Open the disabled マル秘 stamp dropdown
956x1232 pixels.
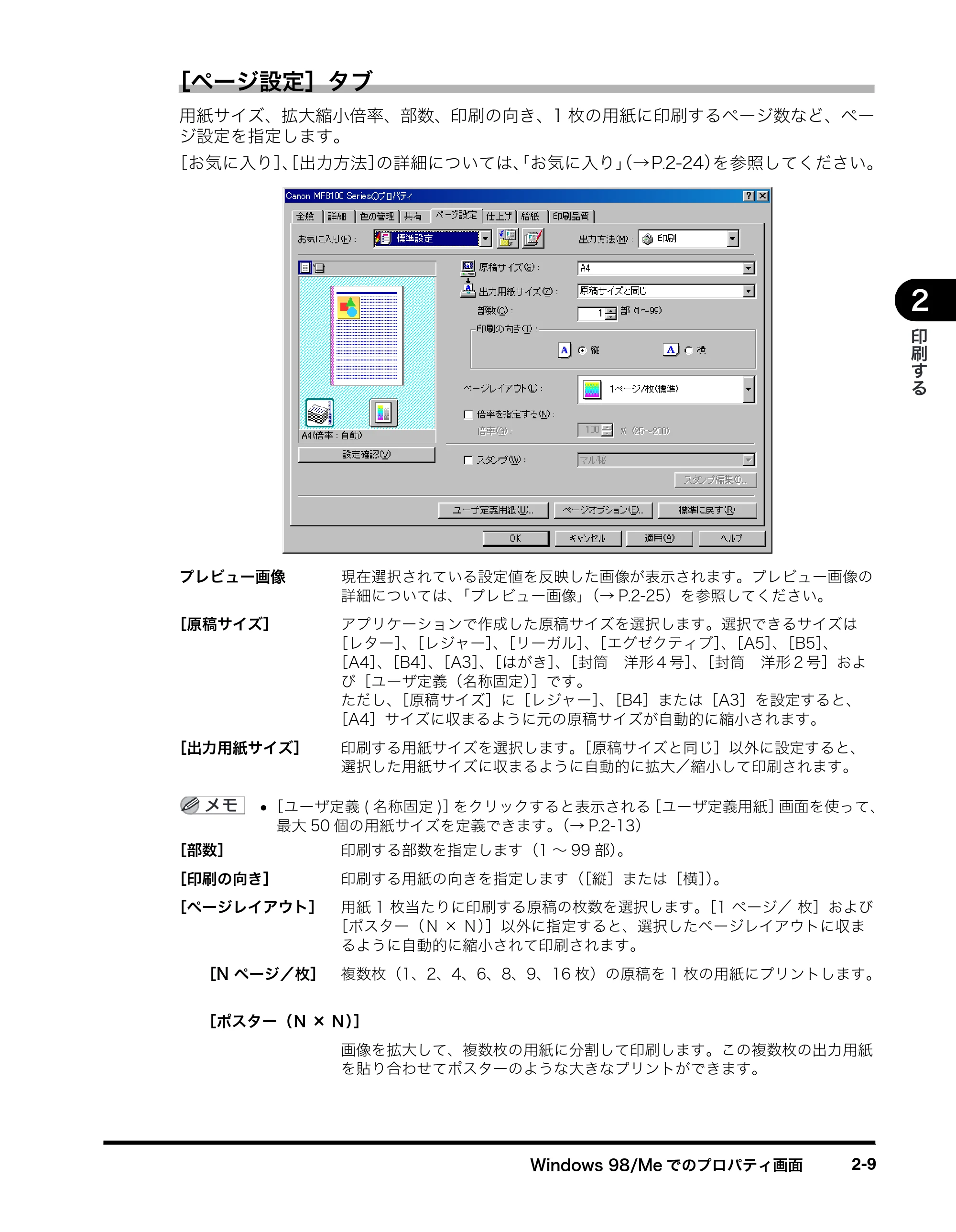[666, 460]
